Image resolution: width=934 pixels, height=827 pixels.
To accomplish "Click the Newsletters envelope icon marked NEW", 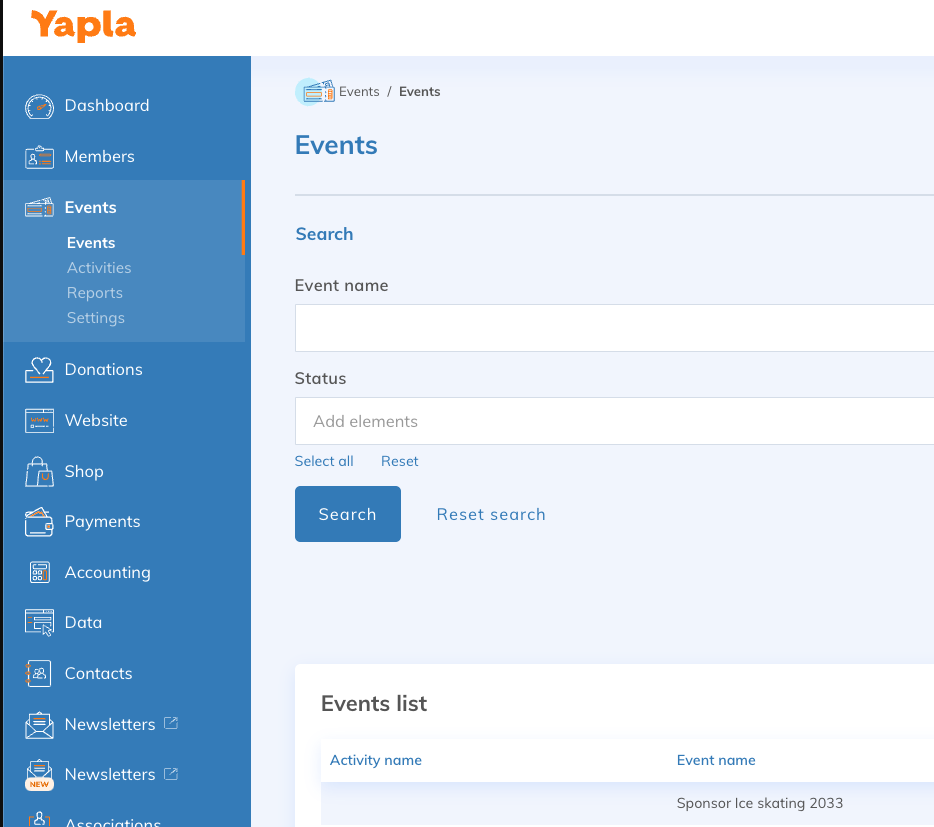I will [39, 775].
